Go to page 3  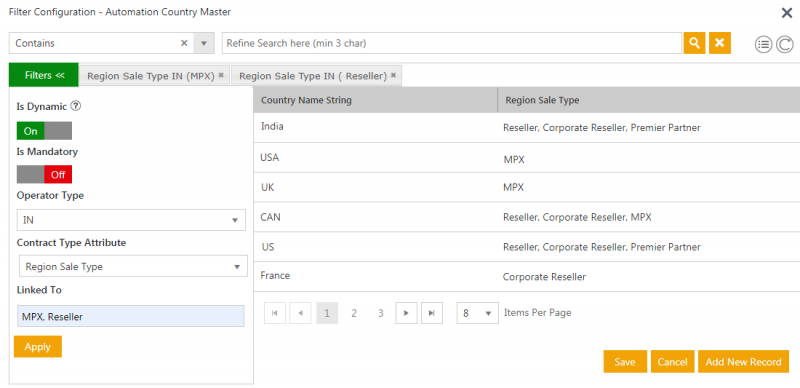(x=380, y=313)
